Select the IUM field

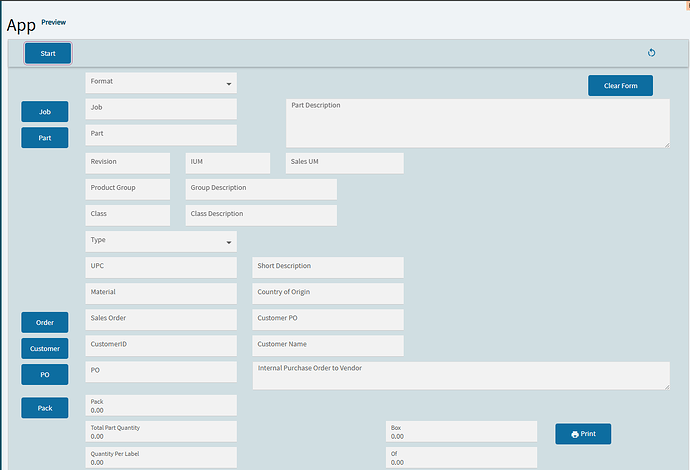pos(228,163)
